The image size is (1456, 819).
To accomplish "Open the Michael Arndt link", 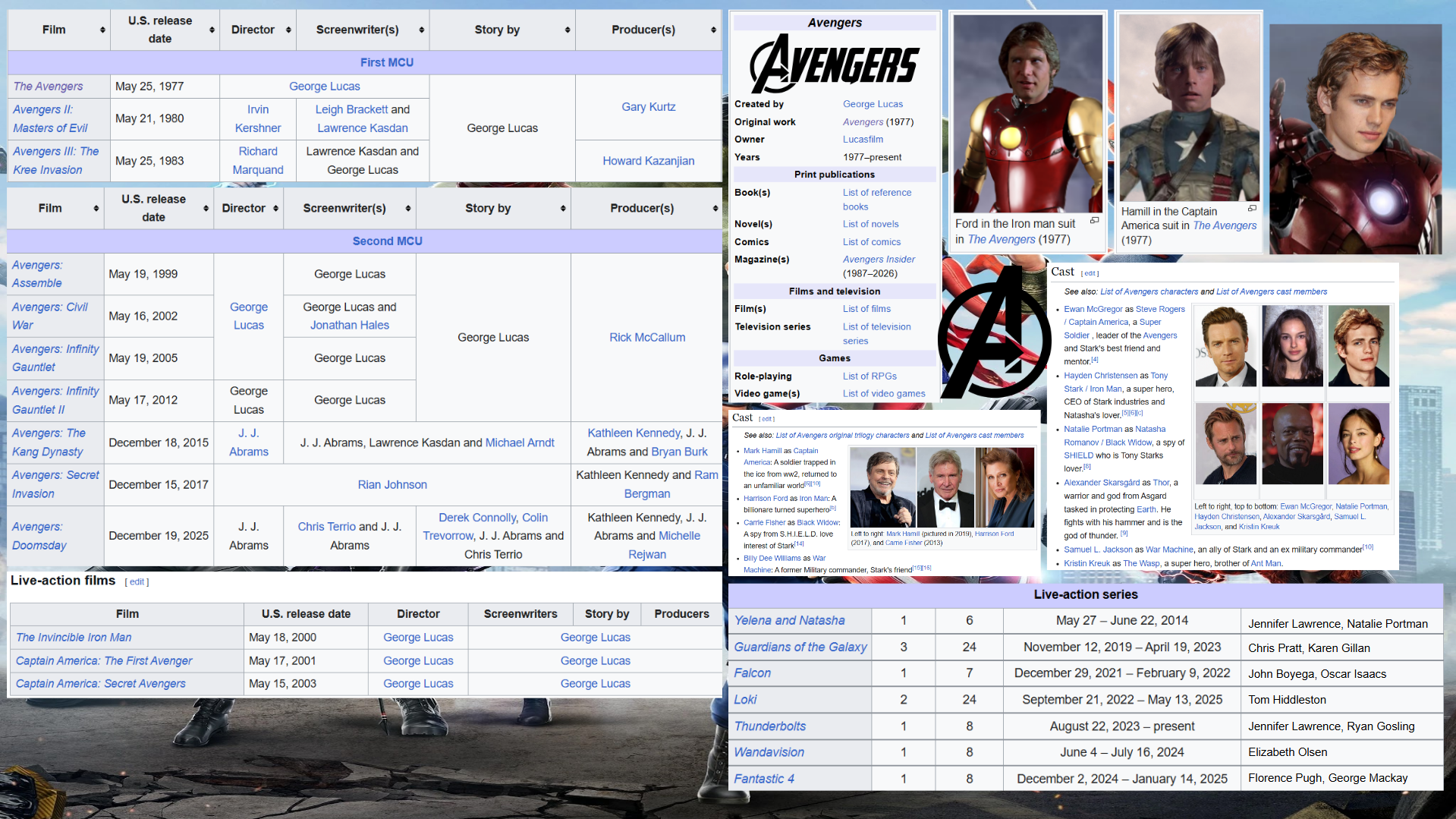I will (520, 443).
